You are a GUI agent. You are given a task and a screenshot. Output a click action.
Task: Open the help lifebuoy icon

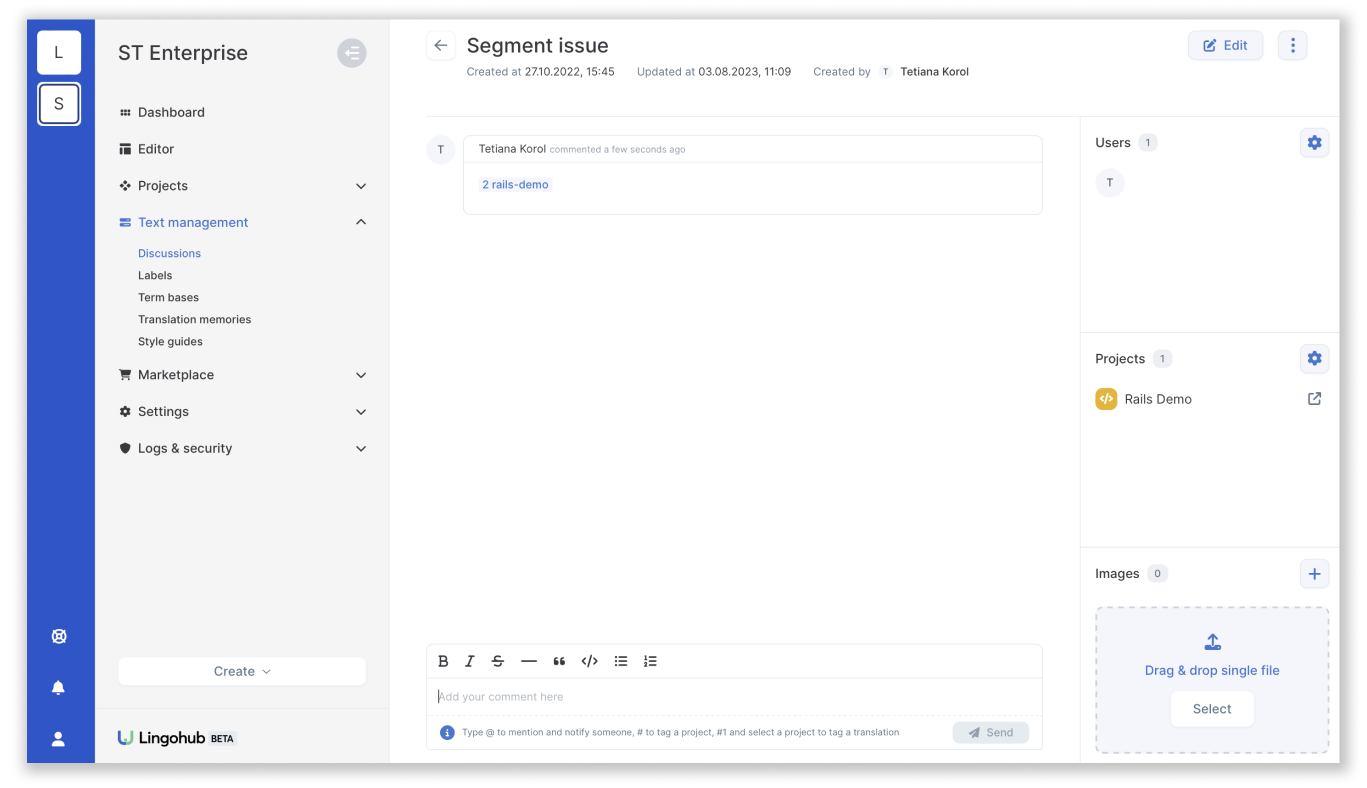click(x=59, y=636)
